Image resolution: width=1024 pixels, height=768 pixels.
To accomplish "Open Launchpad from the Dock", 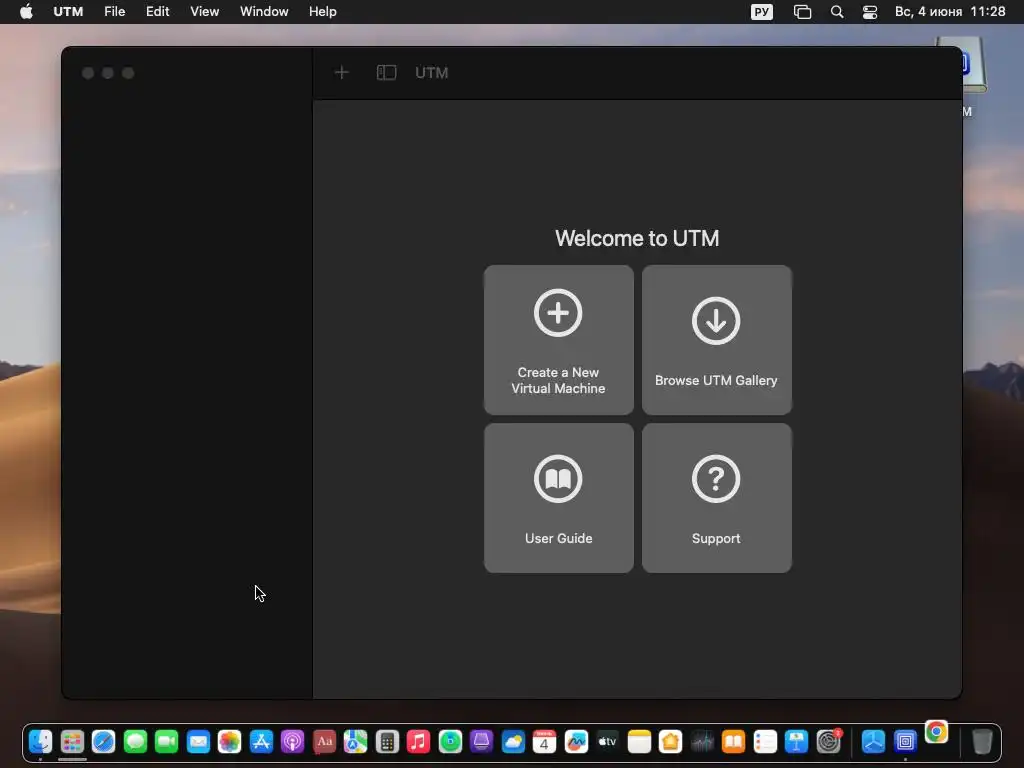I will [x=72, y=742].
